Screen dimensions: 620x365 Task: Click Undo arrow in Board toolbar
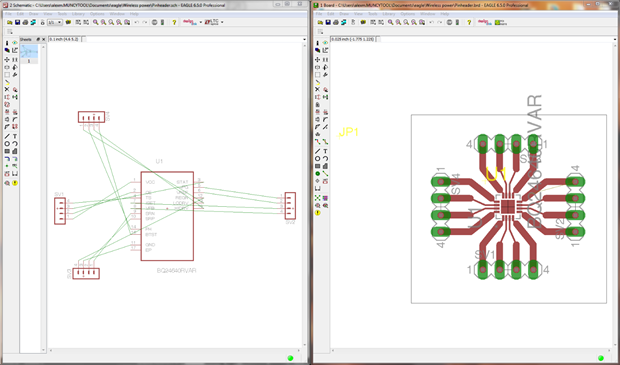[432, 23]
